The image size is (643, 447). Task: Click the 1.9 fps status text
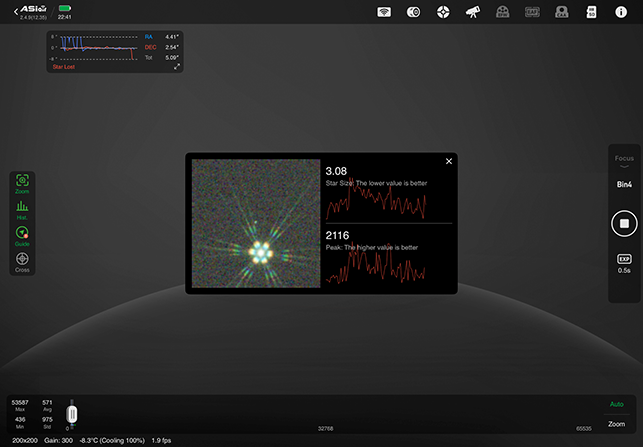point(161,440)
